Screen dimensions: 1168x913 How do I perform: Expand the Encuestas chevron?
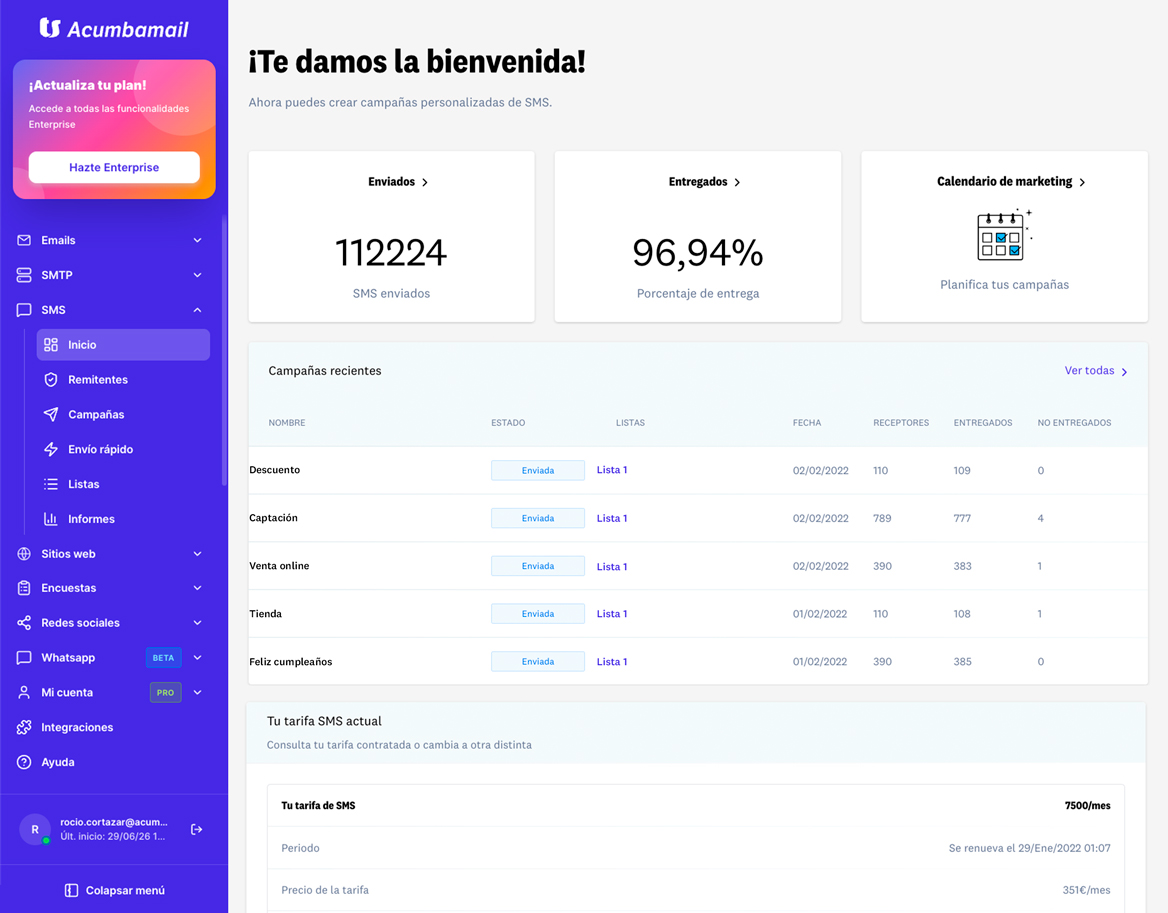[197, 588]
